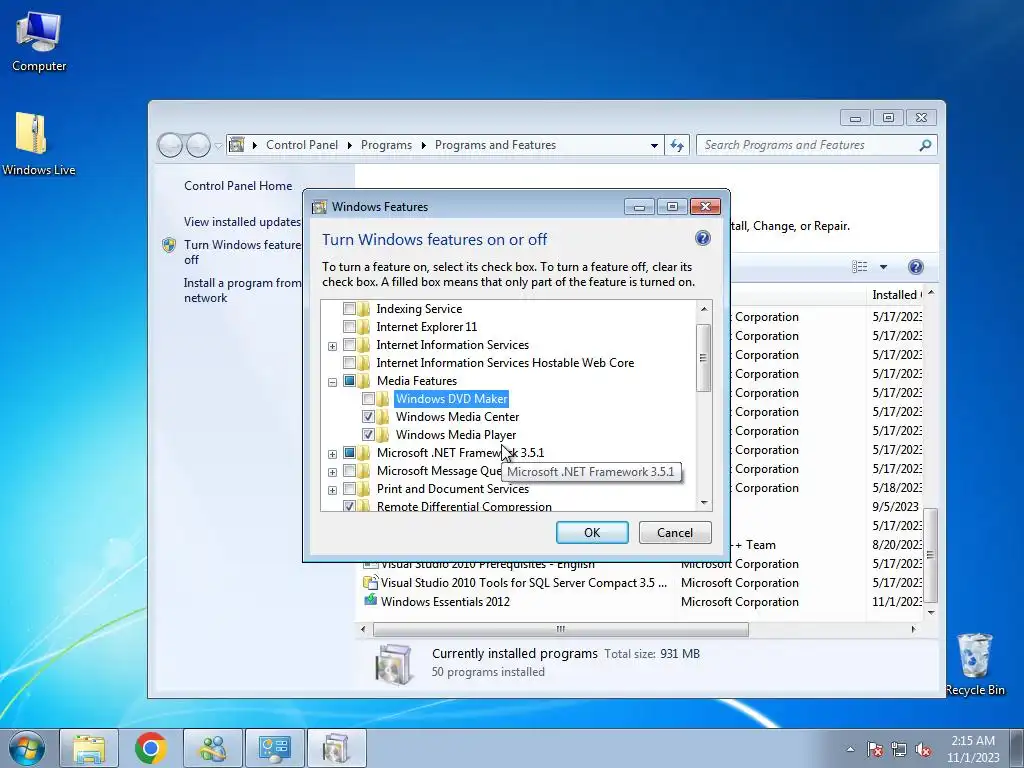
Task: Check the Internet Information Services checkbox
Action: click(x=349, y=345)
